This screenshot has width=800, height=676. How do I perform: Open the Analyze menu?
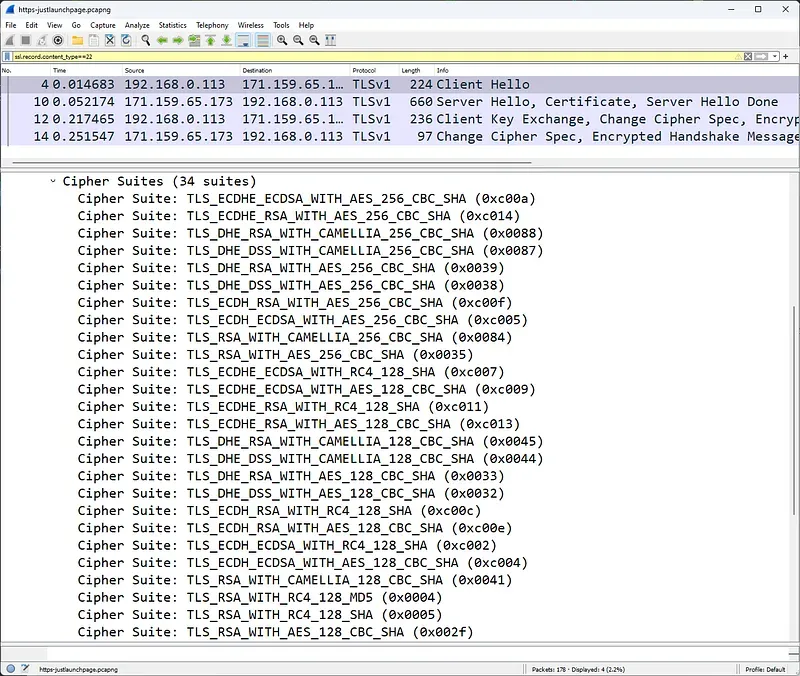(137, 25)
